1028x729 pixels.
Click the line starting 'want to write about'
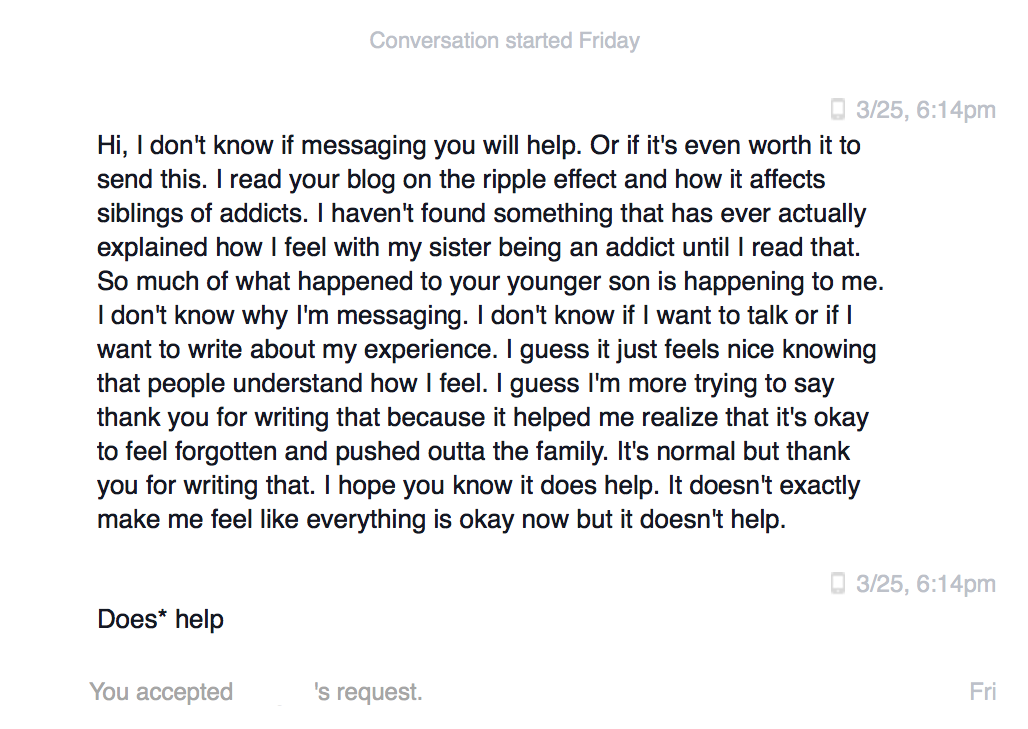click(x=486, y=349)
